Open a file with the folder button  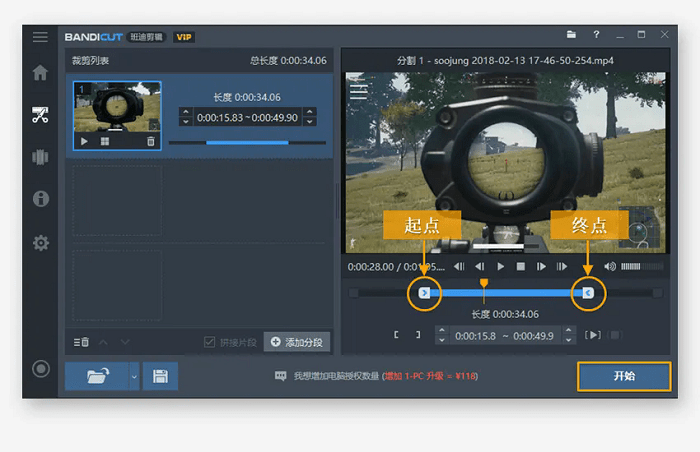pos(97,376)
